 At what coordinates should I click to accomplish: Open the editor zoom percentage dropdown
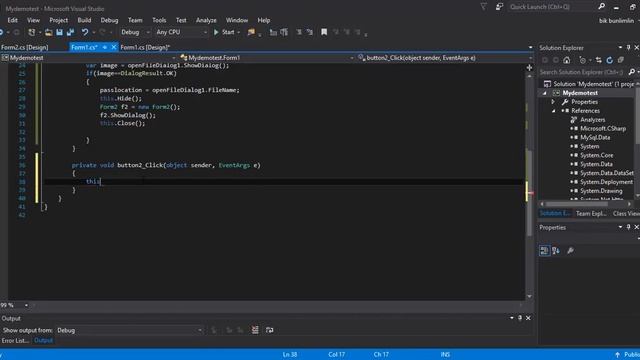(26, 305)
